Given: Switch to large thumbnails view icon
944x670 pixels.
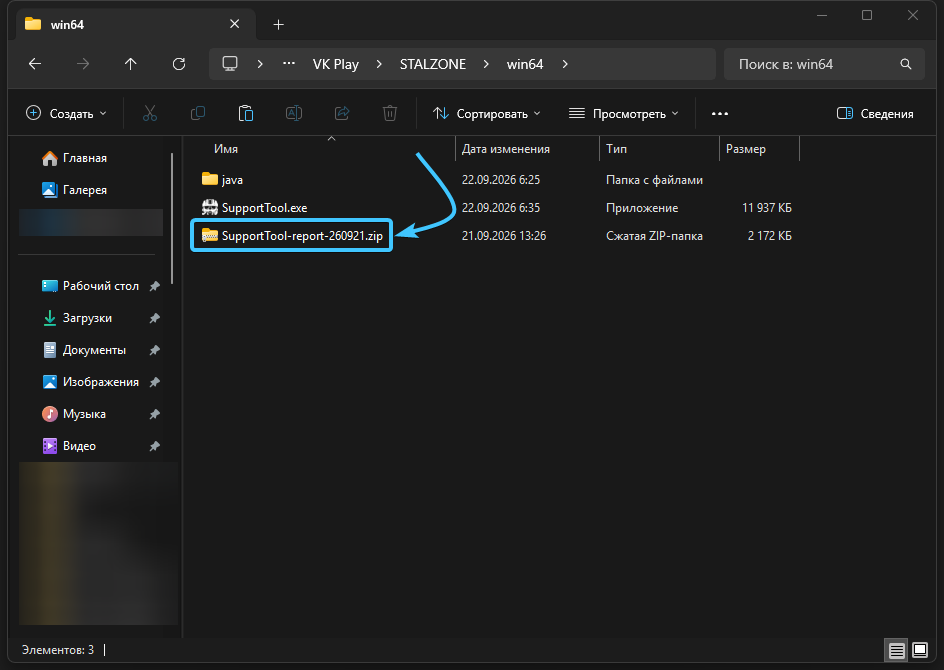Looking at the screenshot, I should point(920,650).
